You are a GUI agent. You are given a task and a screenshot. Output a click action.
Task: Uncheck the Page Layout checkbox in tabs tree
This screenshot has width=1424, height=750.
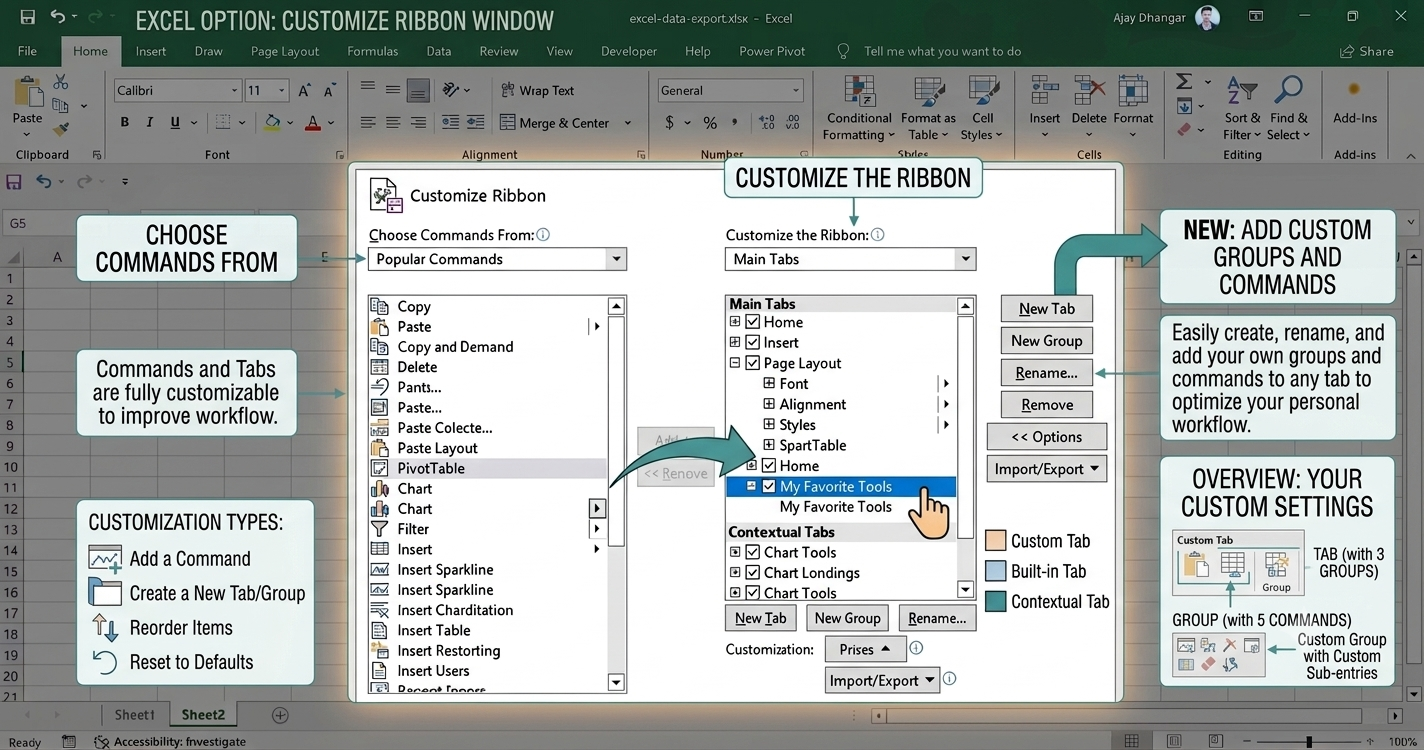pos(753,363)
